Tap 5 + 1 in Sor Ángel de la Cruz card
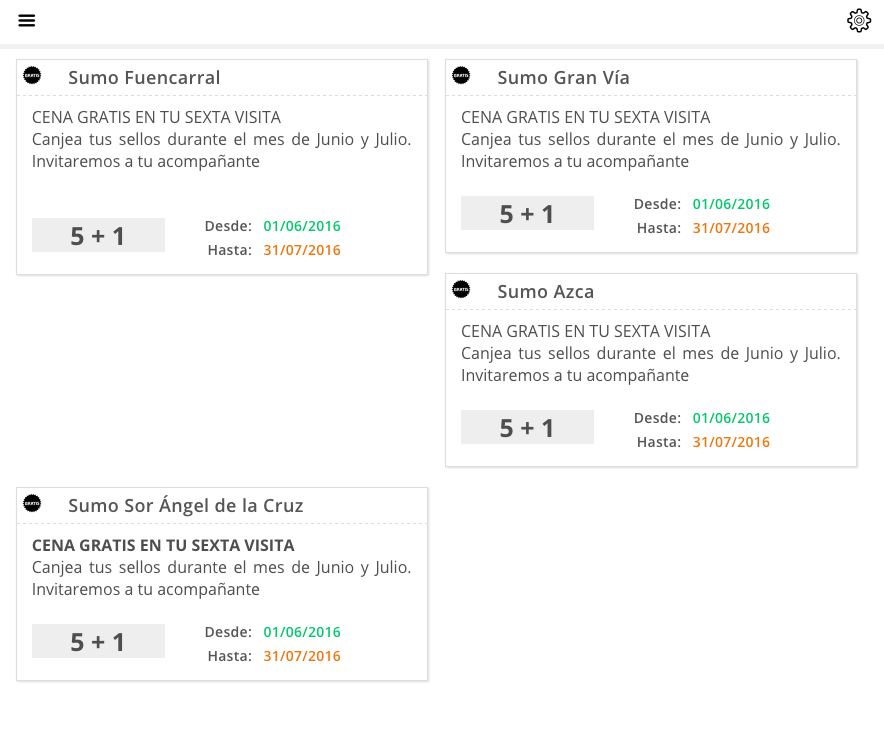This screenshot has width=884, height=750. [x=98, y=642]
